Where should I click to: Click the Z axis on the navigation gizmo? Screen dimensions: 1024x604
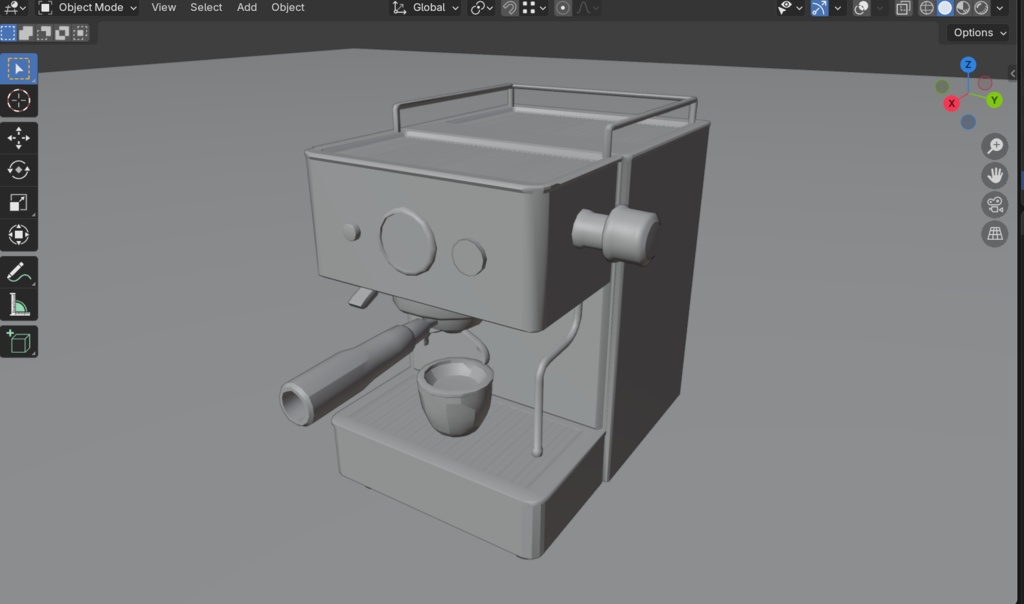[967, 65]
